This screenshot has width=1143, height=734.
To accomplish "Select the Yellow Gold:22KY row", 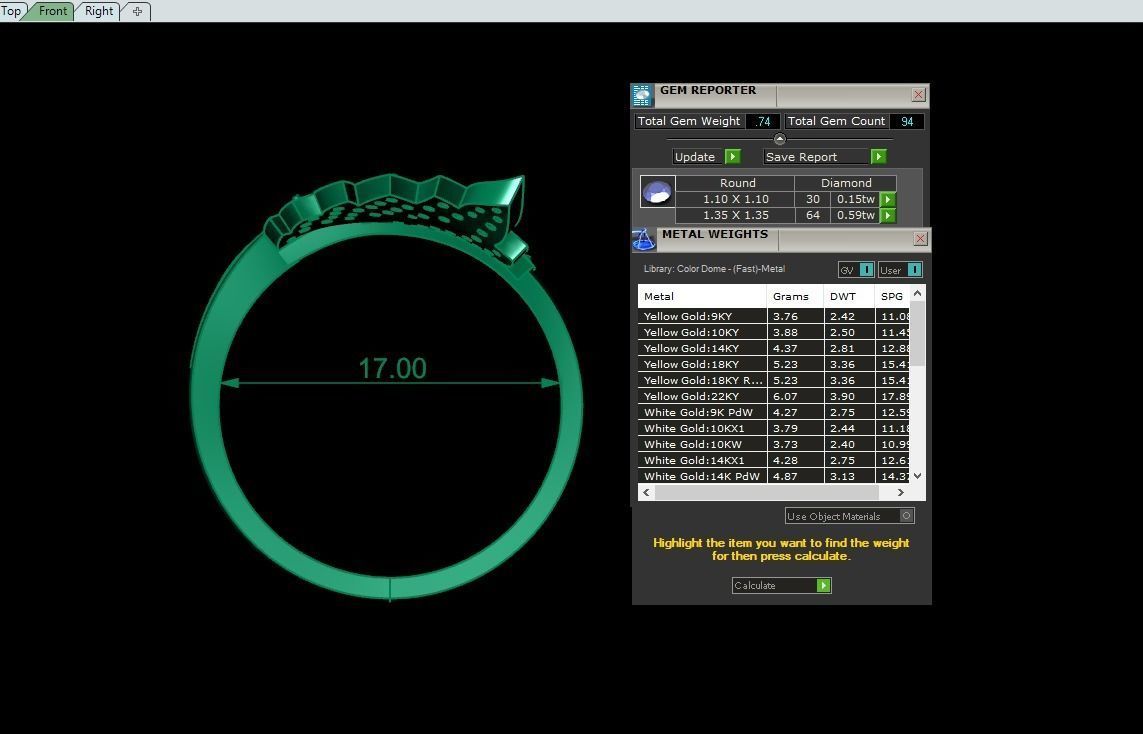I will (774, 397).
